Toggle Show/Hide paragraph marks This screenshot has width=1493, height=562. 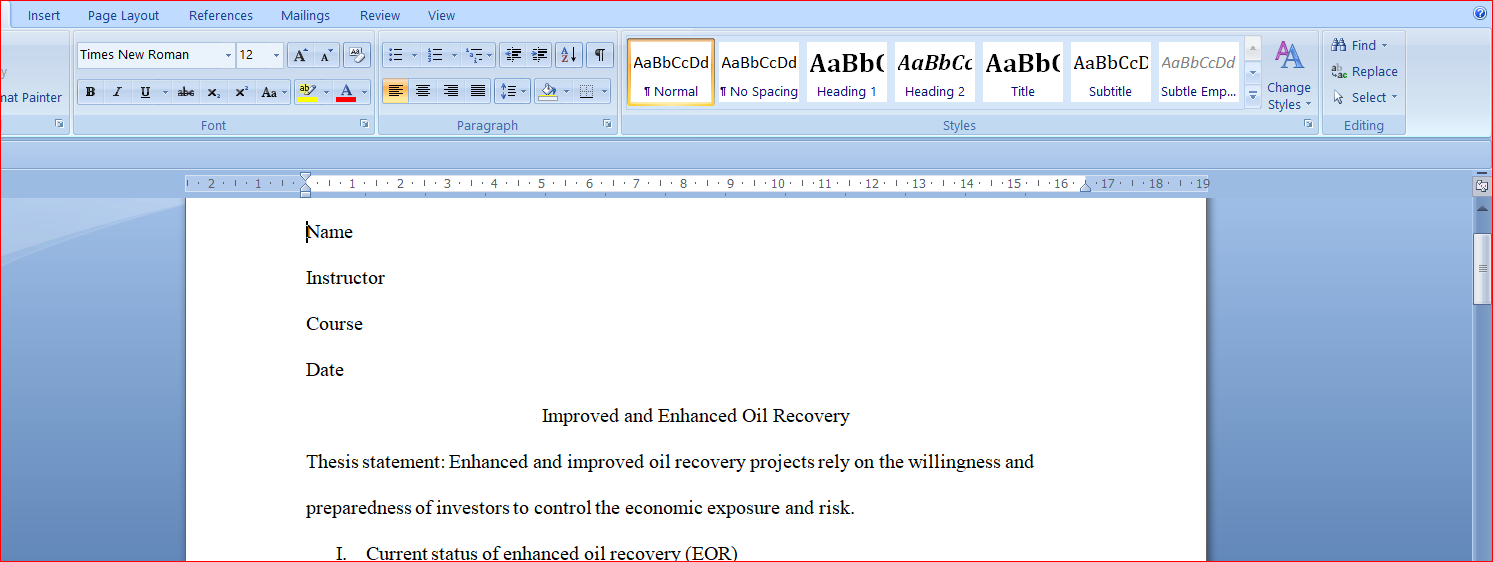(599, 55)
